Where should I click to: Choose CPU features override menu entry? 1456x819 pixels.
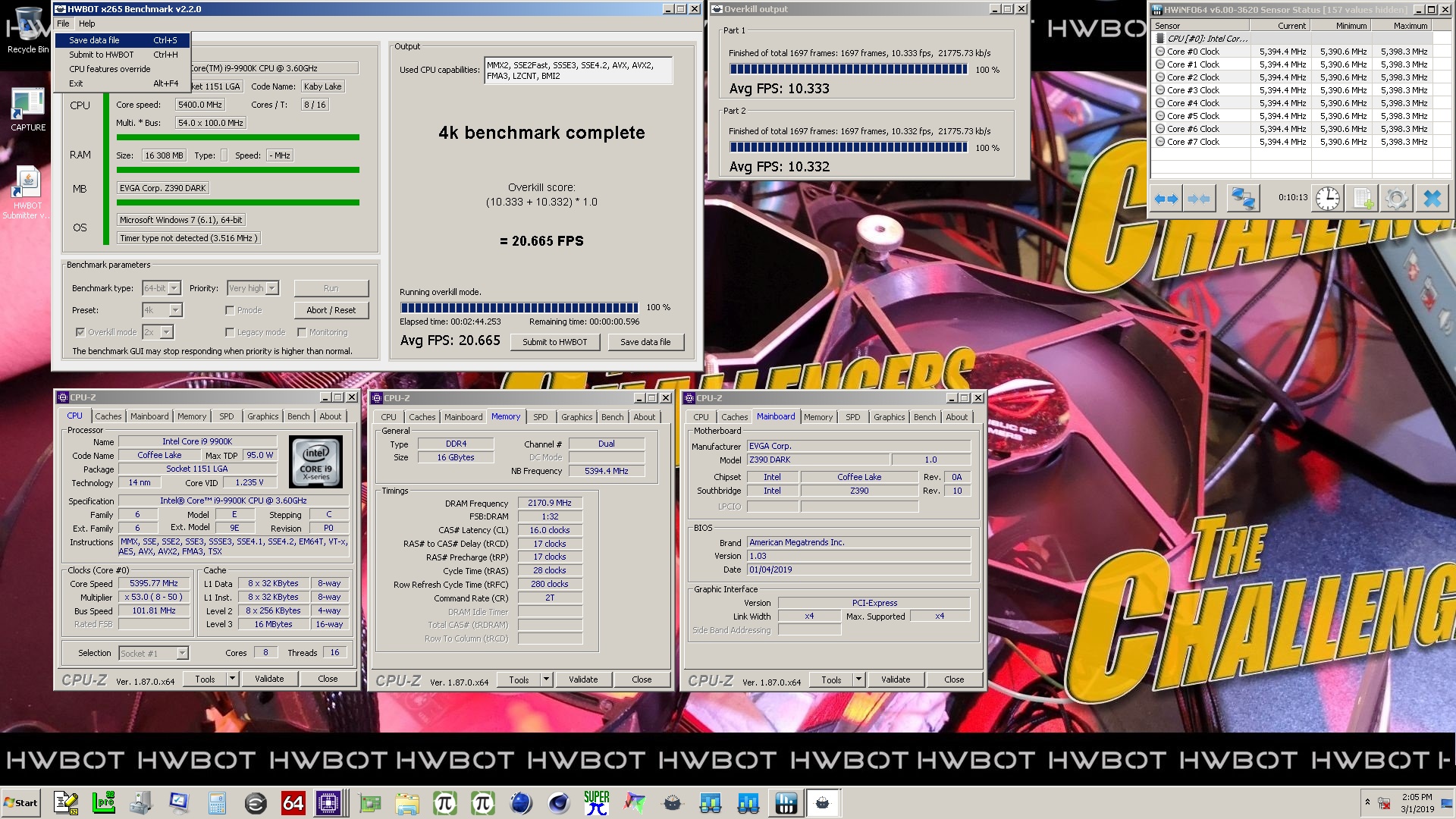pos(122,69)
